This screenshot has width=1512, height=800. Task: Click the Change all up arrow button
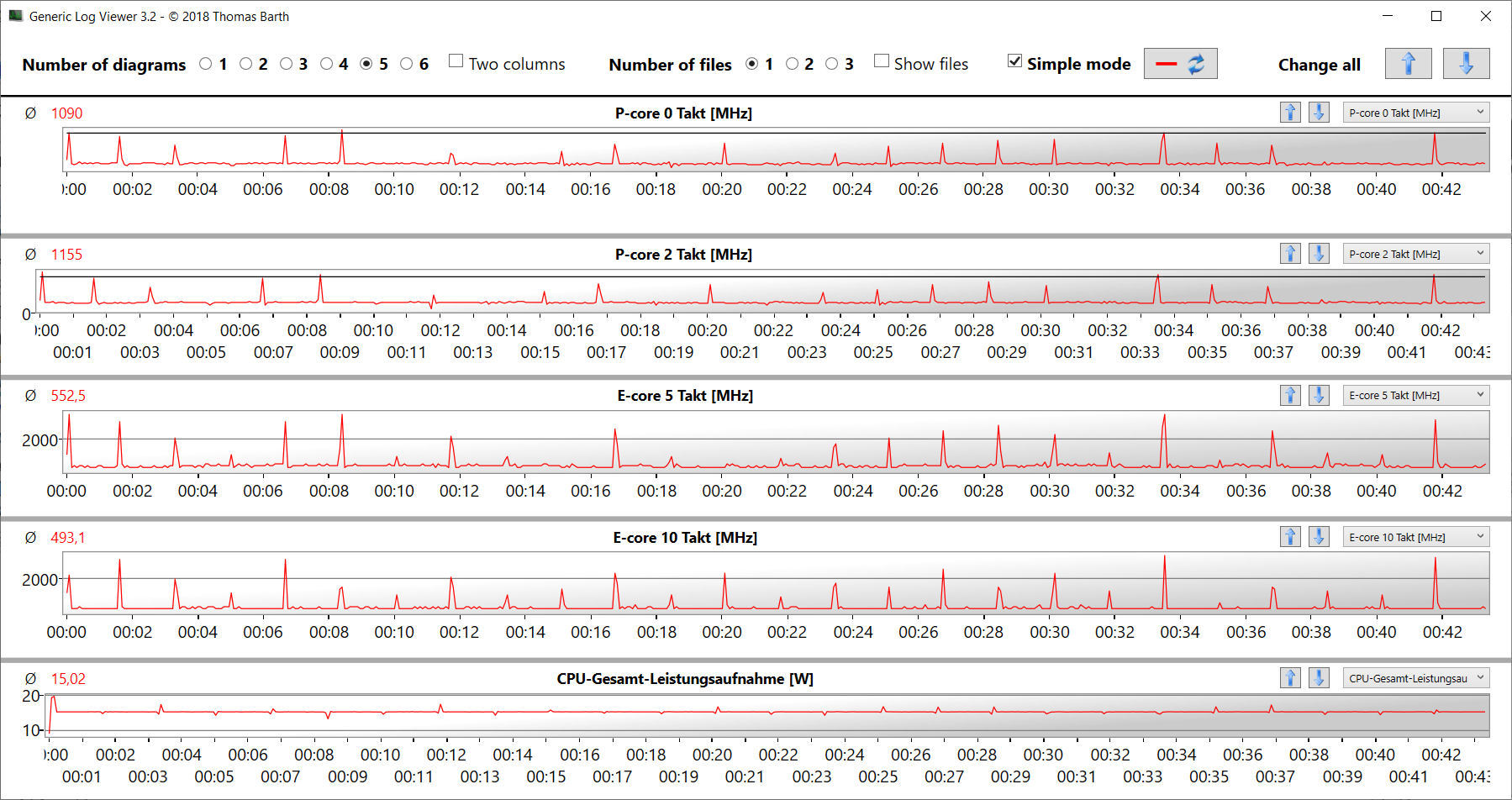(x=1409, y=64)
